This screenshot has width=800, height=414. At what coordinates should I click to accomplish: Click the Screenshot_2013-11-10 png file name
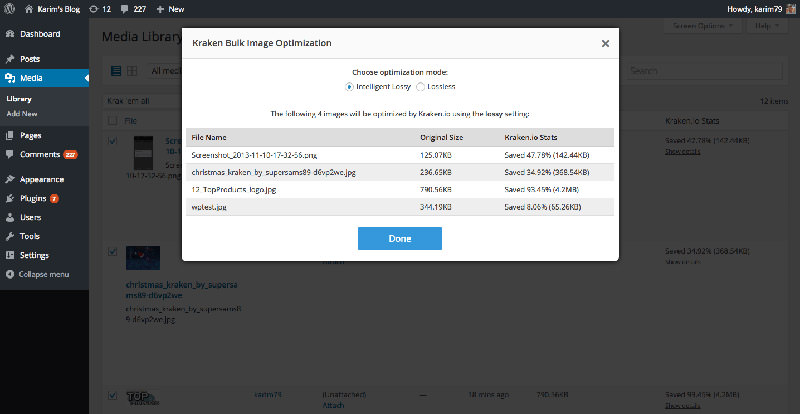(x=255, y=155)
